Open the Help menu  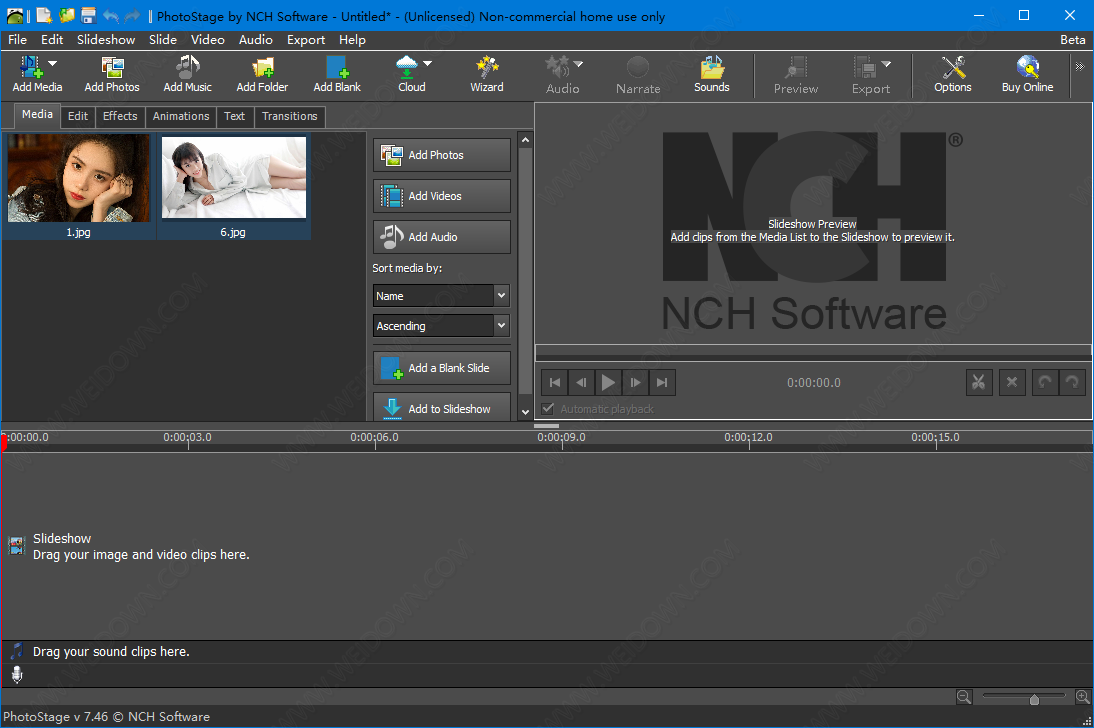(x=352, y=40)
